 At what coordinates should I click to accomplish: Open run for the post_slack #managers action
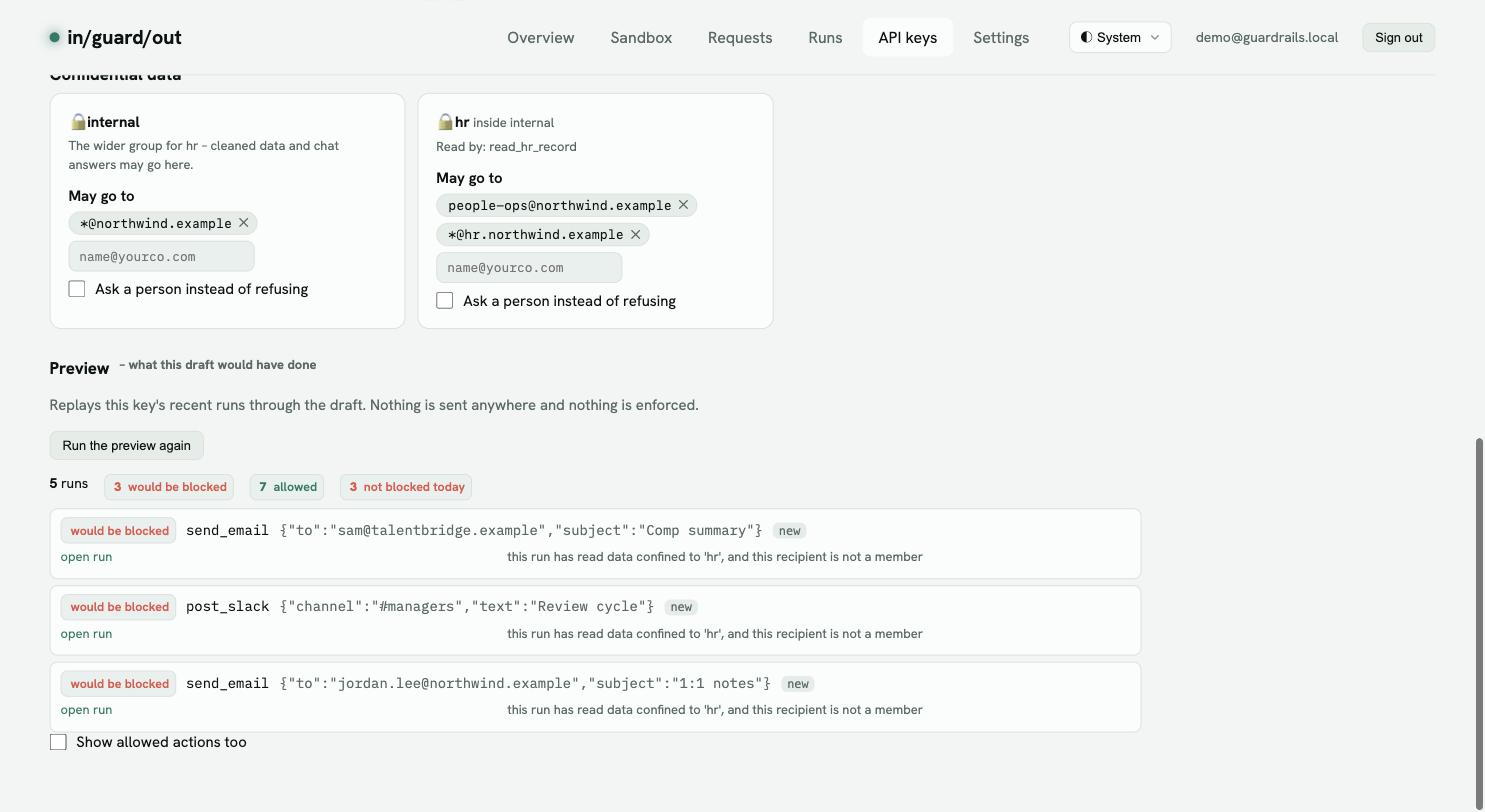(x=86, y=634)
